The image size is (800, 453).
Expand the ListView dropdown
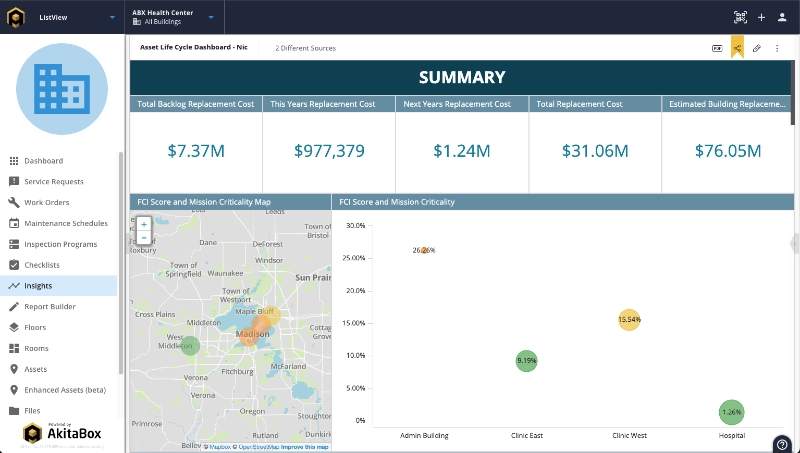tap(112, 17)
